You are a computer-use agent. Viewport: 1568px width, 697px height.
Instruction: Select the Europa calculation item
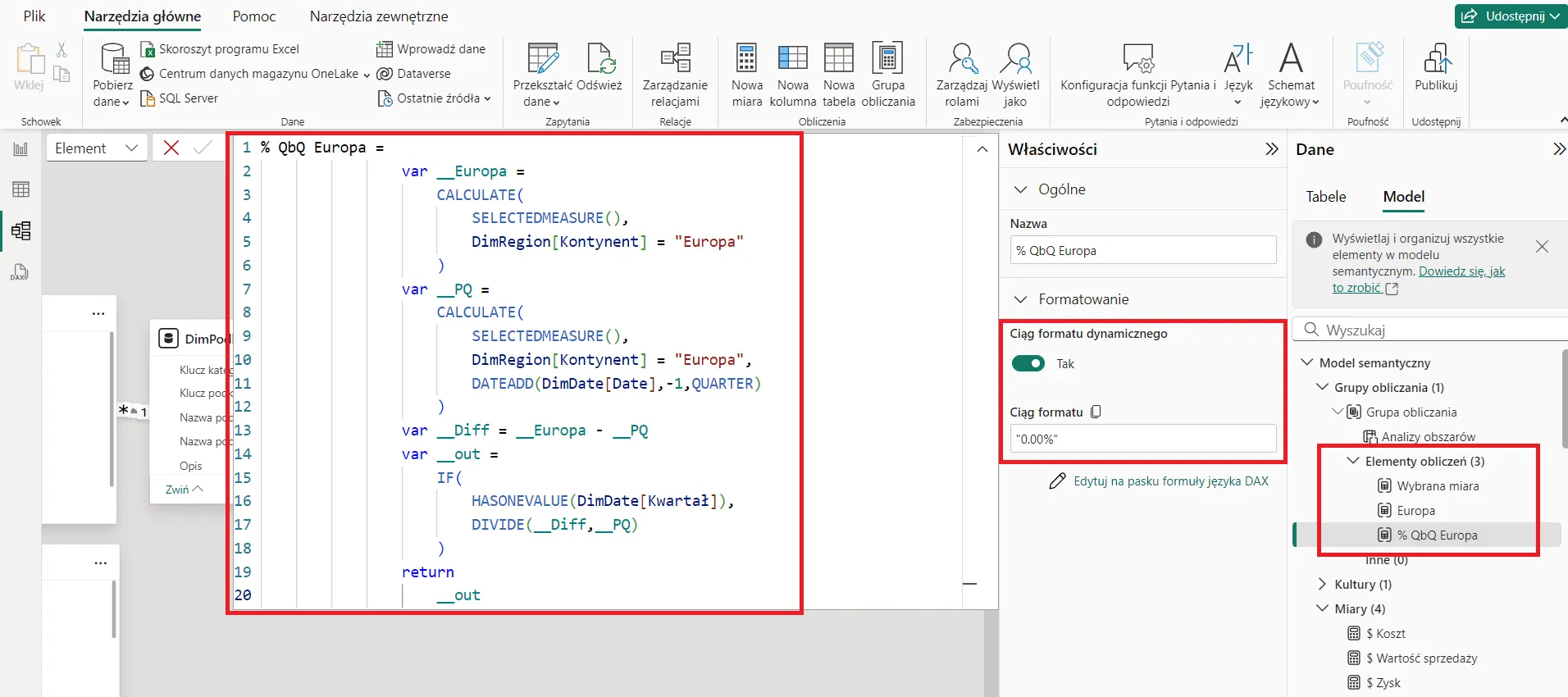click(1415, 511)
